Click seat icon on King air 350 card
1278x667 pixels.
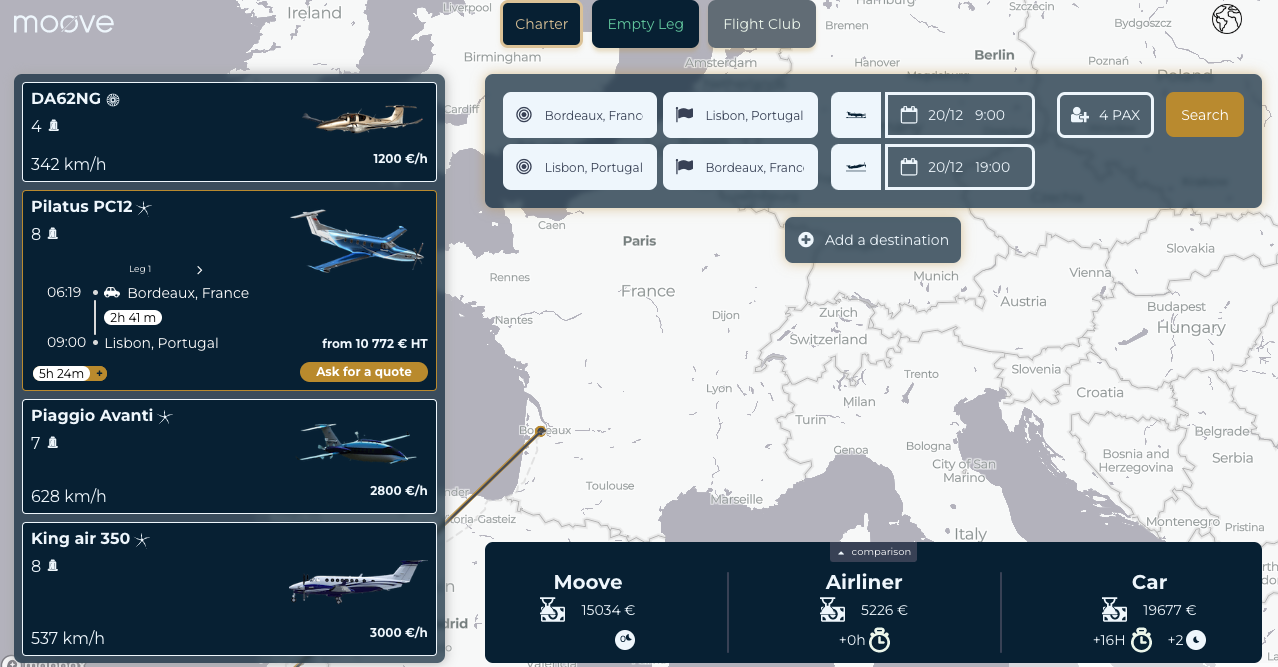coord(53,566)
